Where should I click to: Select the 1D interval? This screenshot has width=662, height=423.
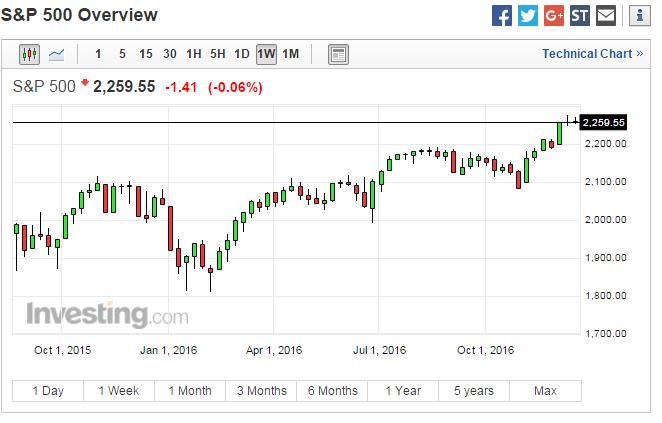242,54
